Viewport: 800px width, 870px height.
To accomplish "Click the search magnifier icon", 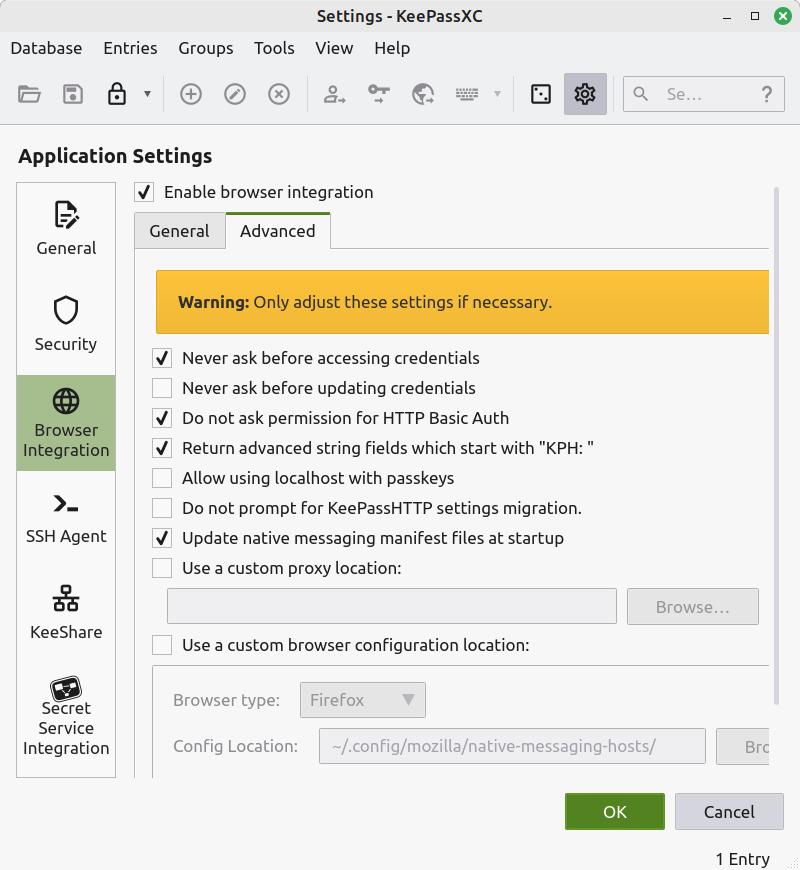I will 641,94.
